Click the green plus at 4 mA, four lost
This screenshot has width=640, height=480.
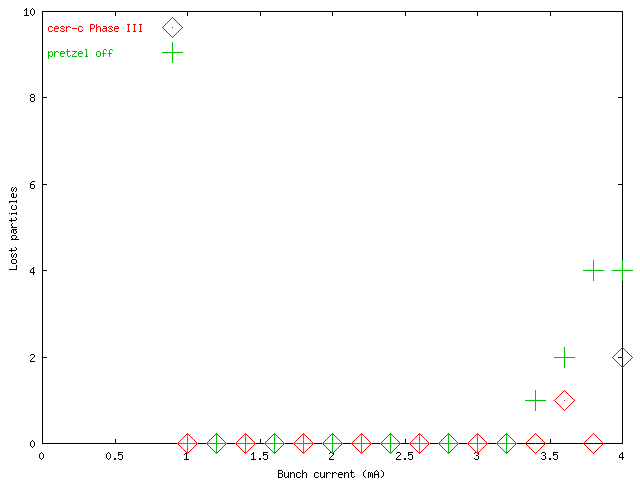coord(622,271)
